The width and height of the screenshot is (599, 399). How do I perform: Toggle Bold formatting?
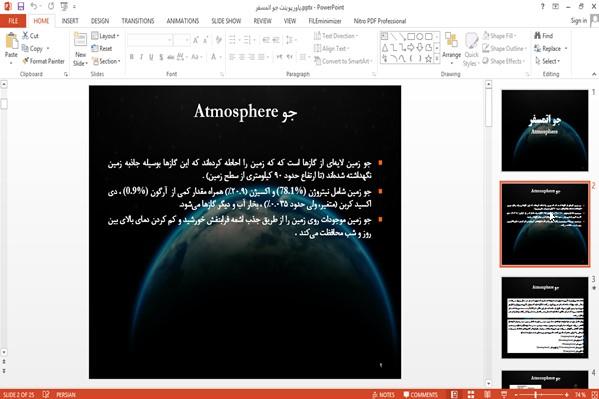[x=131, y=57]
